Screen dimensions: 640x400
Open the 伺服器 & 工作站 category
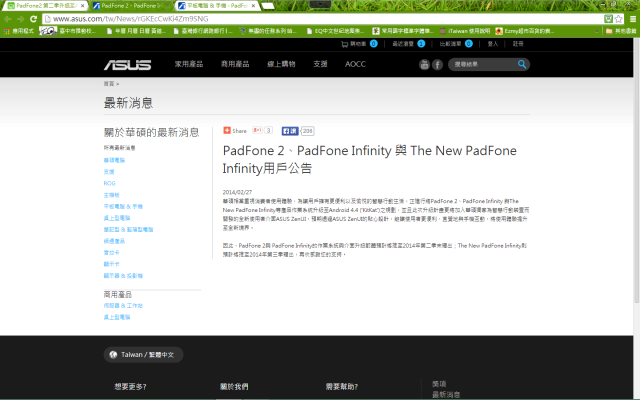[x=123, y=305]
